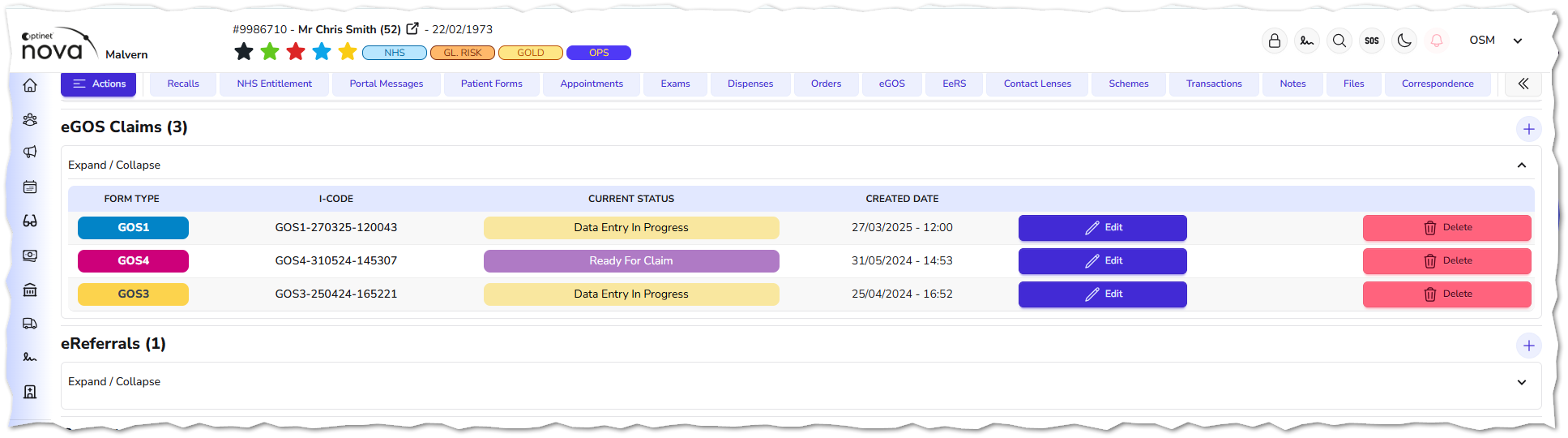Switch to the NHS Entitlement tab
Viewport: 1568px width, 438px height.
[x=274, y=84]
